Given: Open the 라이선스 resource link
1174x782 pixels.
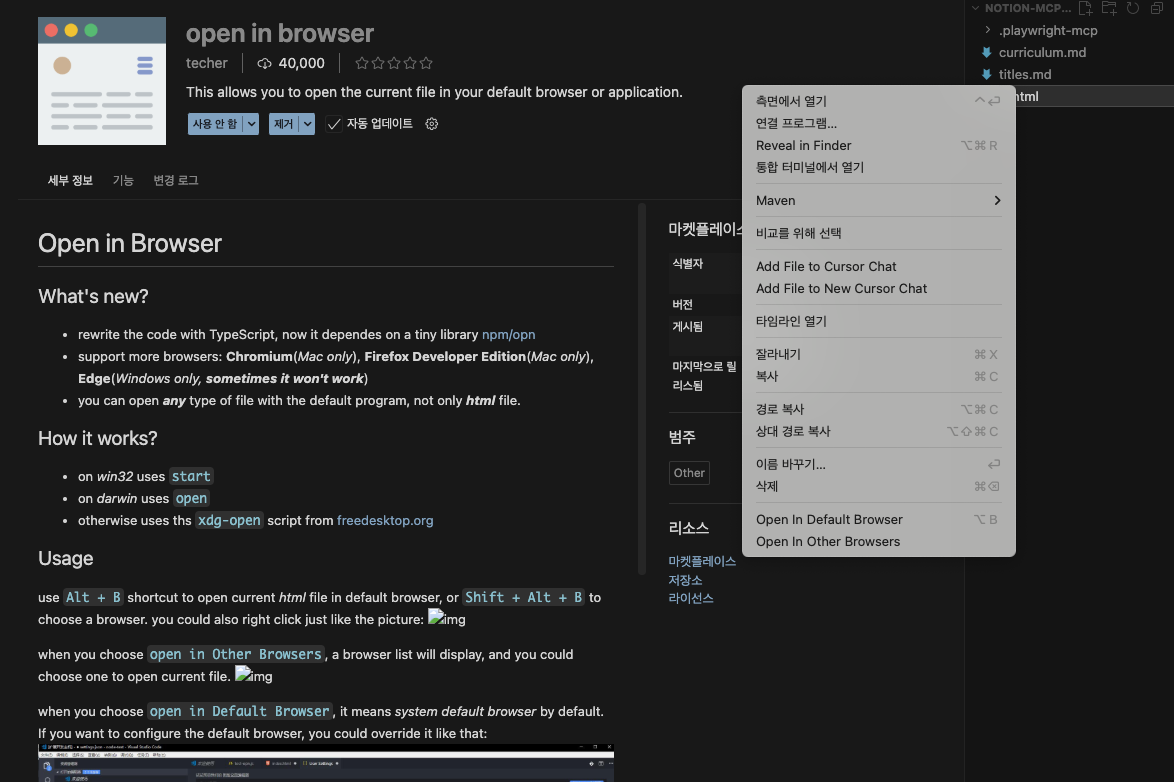Looking at the screenshot, I should [691, 598].
